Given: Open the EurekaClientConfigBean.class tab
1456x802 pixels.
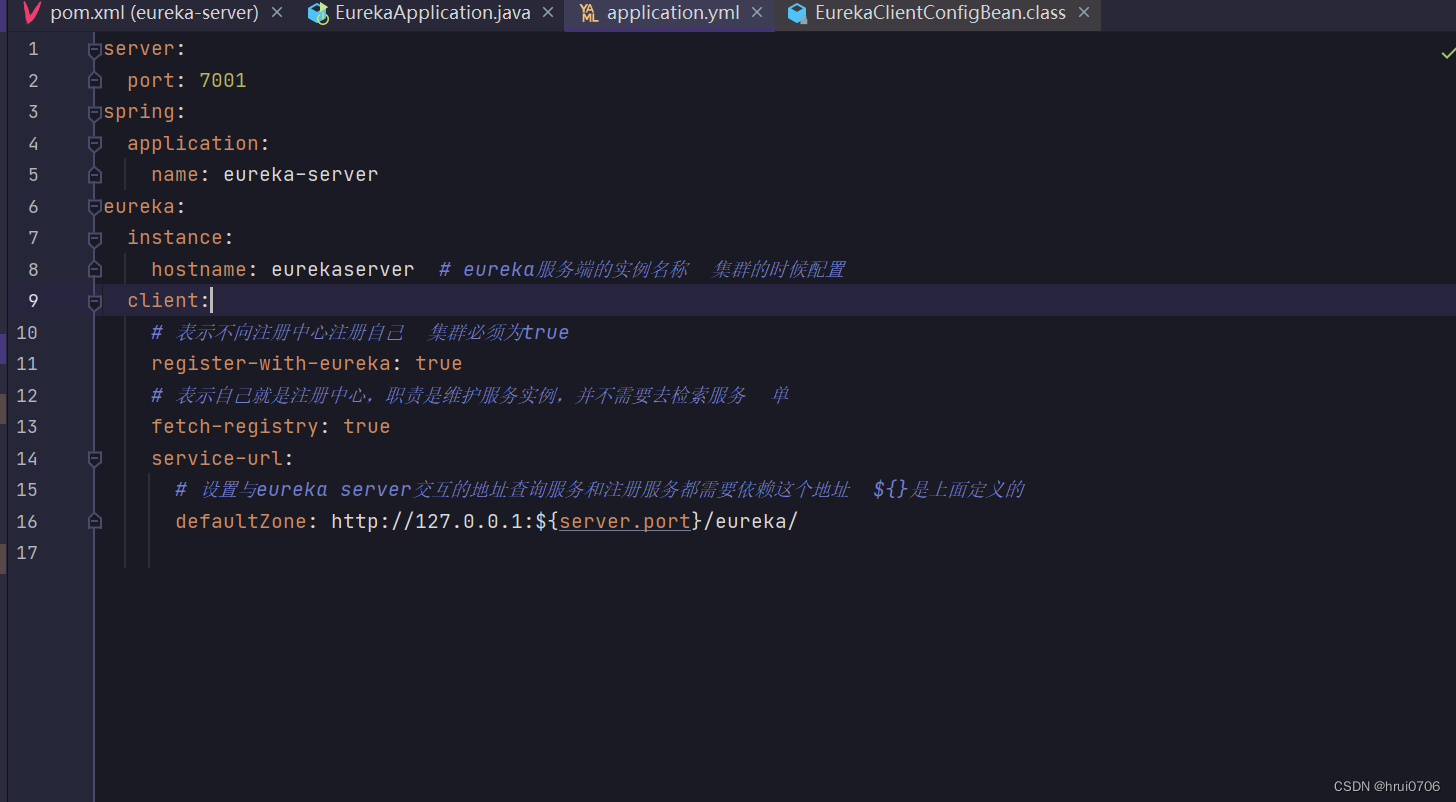Looking at the screenshot, I should pos(940,13).
